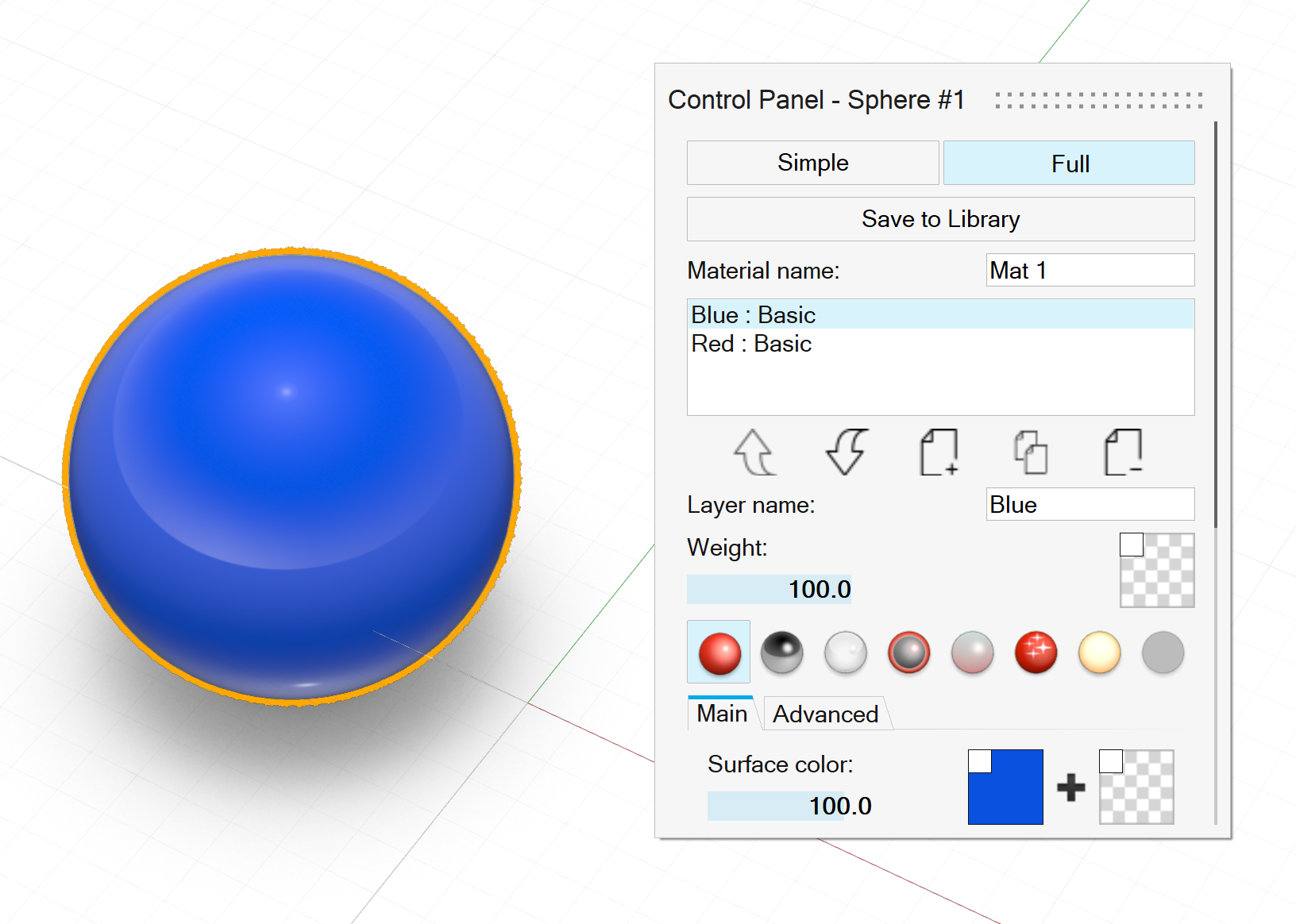The height and width of the screenshot is (924, 1296).
Task: Select the chrome metal shader sphere
Action: (782, 653)
